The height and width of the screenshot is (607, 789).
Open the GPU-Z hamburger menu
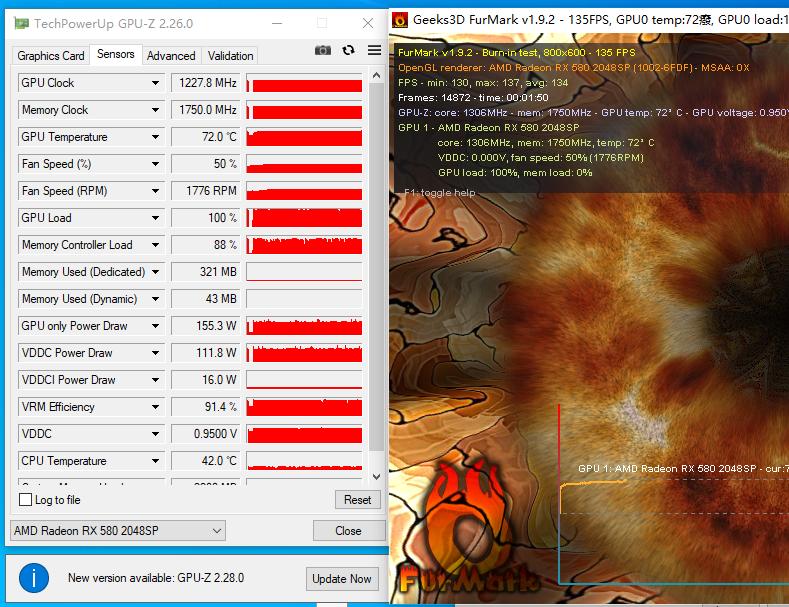coord(374,50)
